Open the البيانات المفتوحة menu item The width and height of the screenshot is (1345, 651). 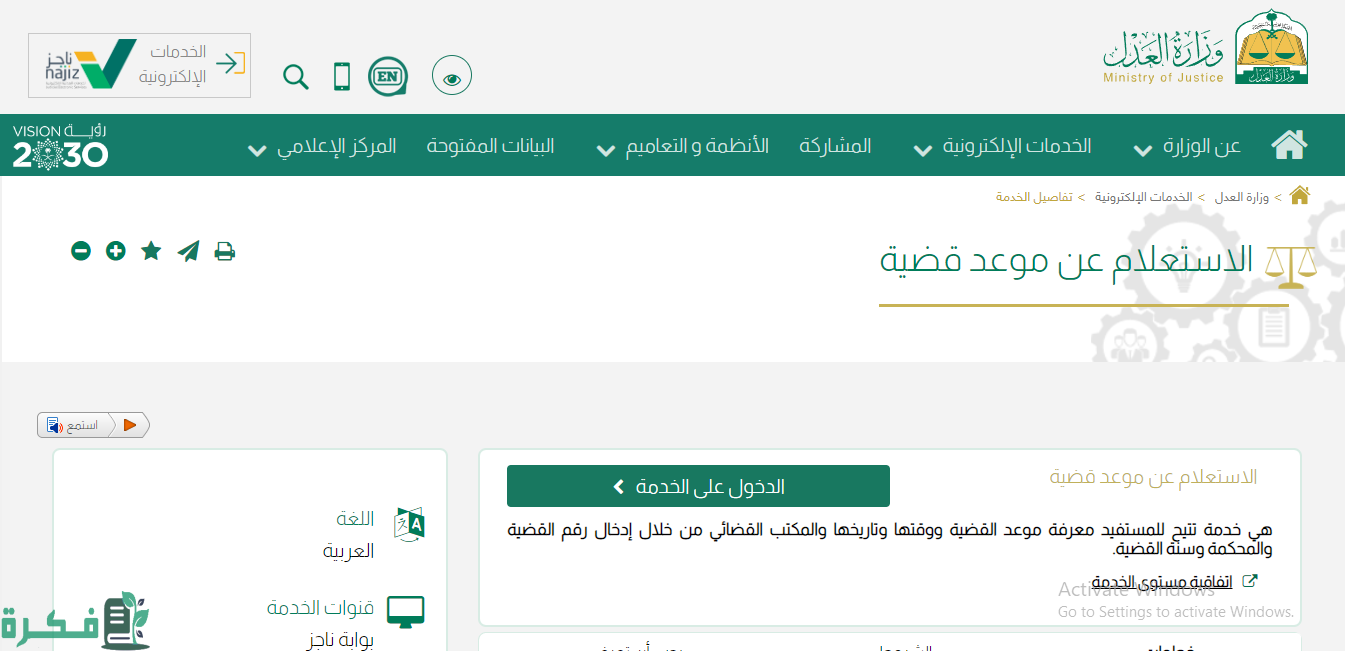tap(490, 146)
